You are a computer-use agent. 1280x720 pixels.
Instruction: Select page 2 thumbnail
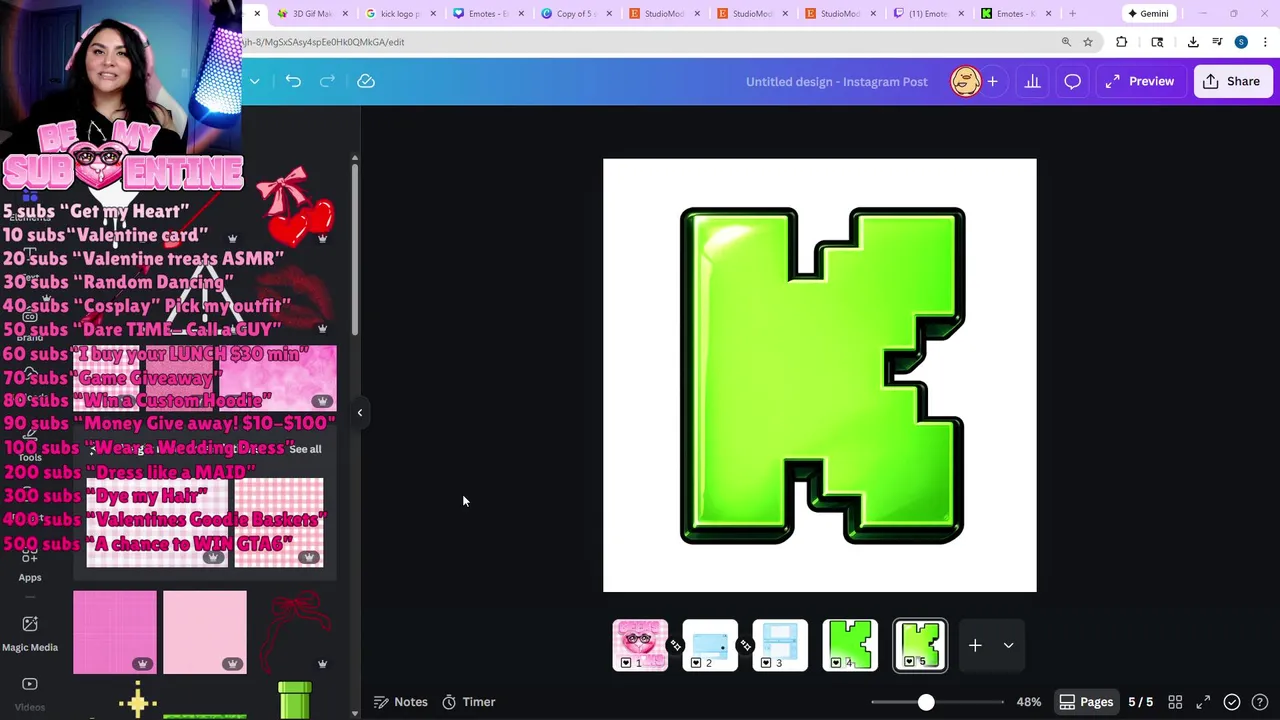coord(710,645)
